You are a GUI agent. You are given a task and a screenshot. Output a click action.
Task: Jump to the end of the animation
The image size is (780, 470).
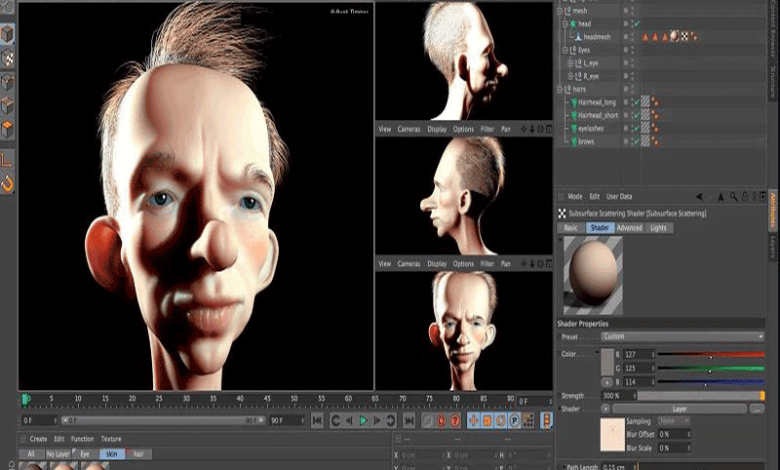pos(409,421)
